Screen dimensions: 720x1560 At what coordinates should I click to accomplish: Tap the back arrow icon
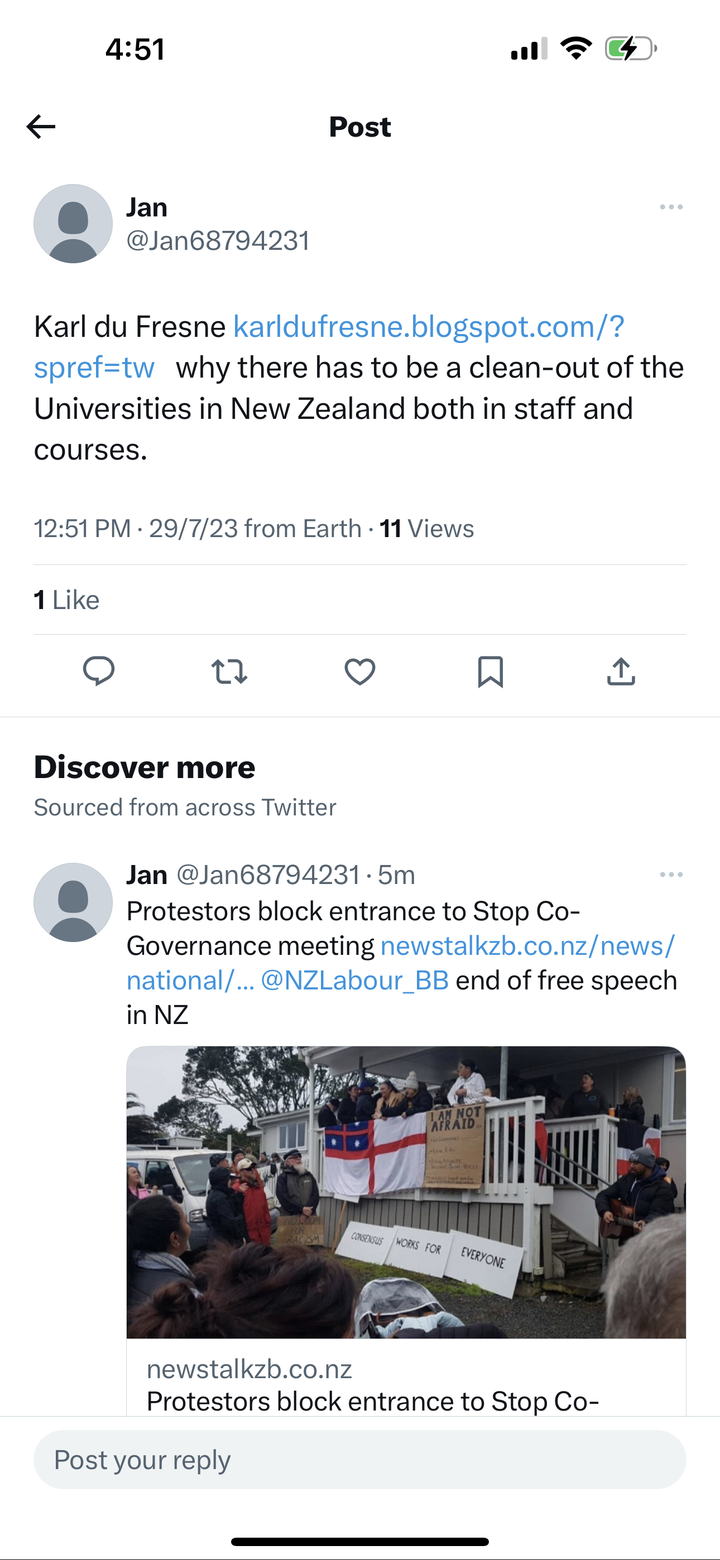point(41,126)
